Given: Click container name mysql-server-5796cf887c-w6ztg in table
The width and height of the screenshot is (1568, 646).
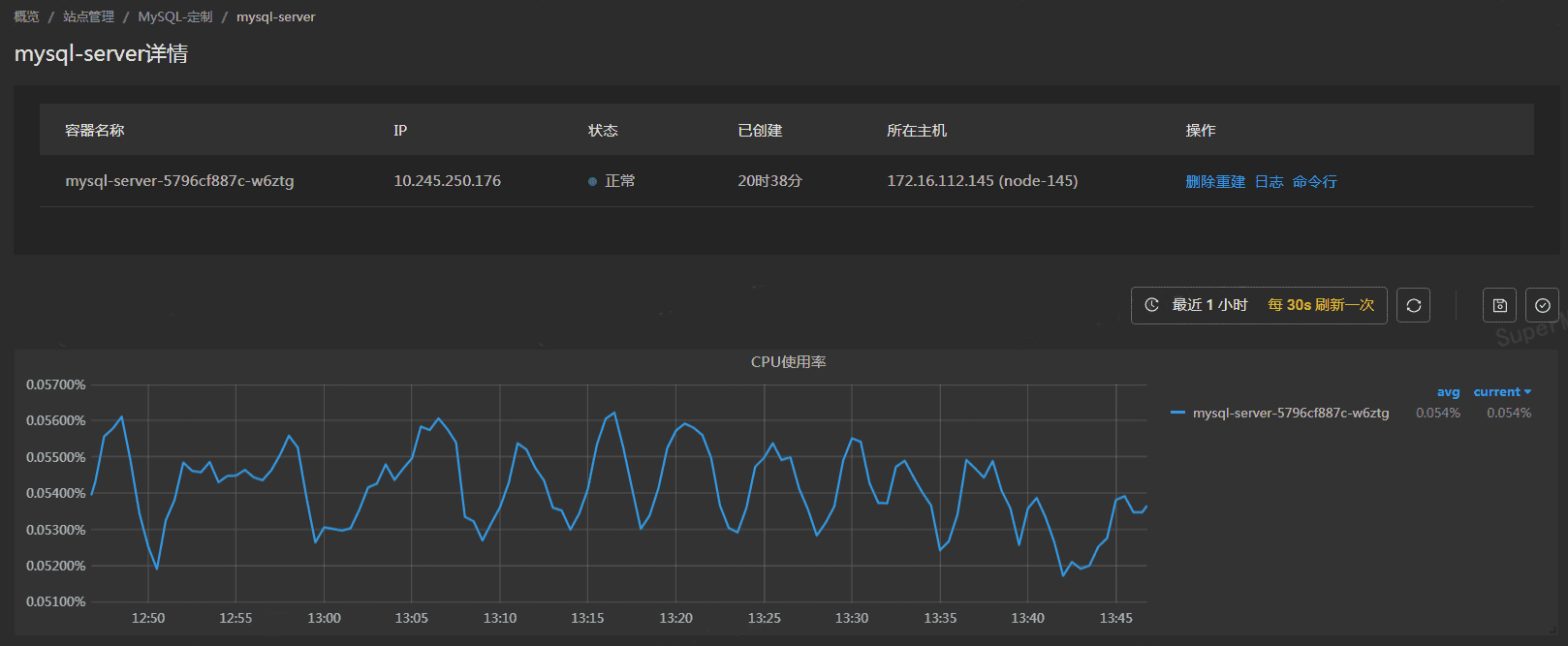Looking at the screenshot, I should [179, 181].
